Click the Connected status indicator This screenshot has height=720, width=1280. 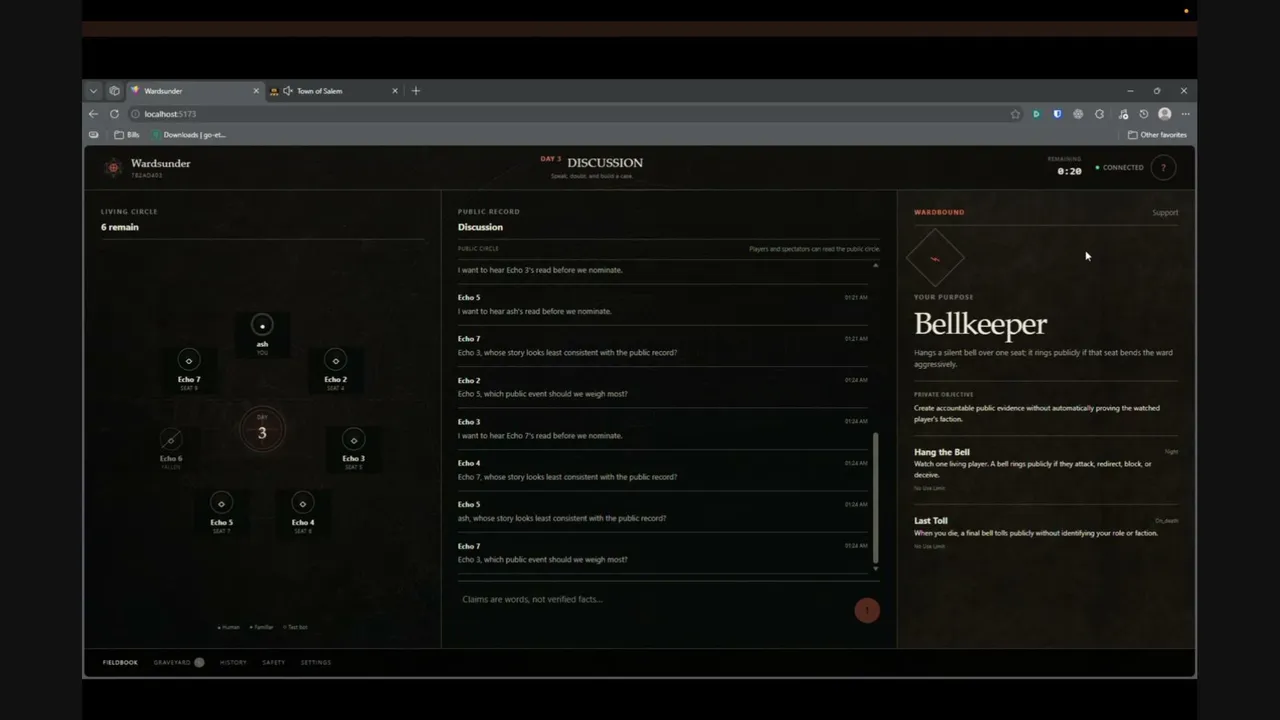coord(1120,168)
